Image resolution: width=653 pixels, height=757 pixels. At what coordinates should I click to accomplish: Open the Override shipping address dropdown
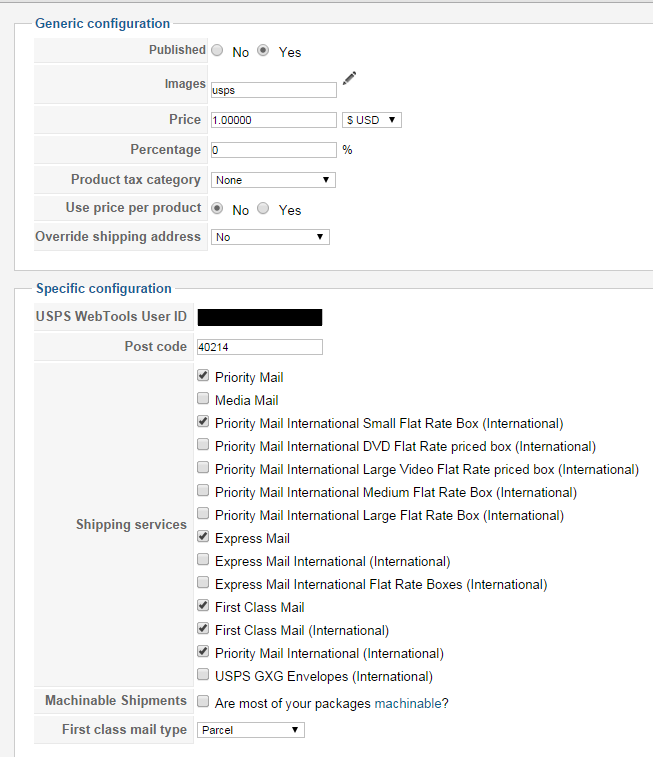pyautogui.click(x=270, y=237)
